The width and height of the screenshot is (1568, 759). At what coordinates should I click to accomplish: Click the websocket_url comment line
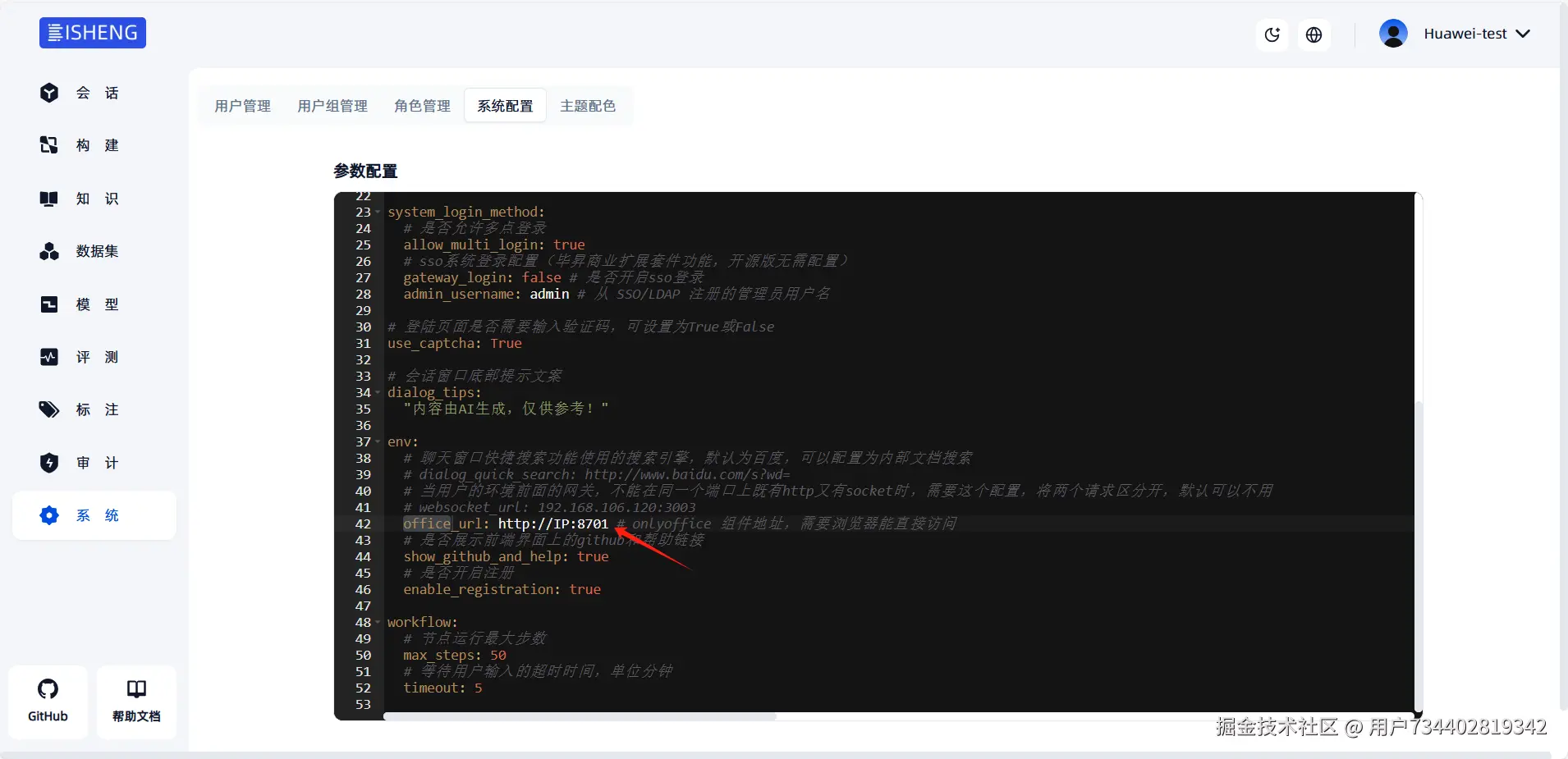point(549,507)
